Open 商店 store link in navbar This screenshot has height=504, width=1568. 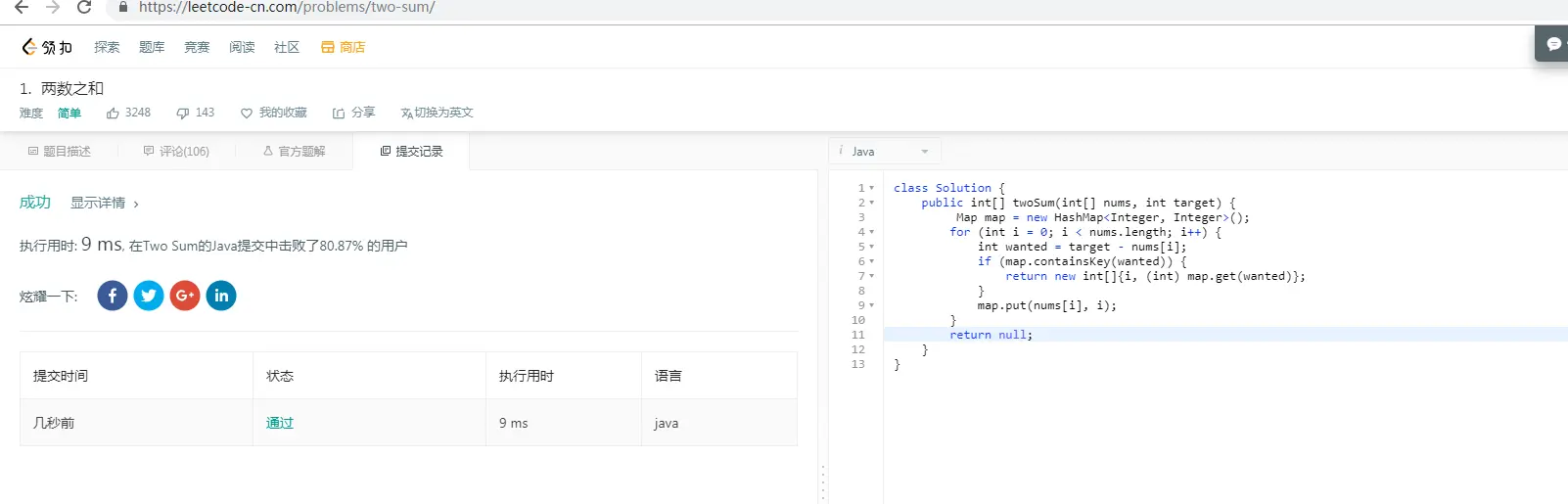click(344, 47)
